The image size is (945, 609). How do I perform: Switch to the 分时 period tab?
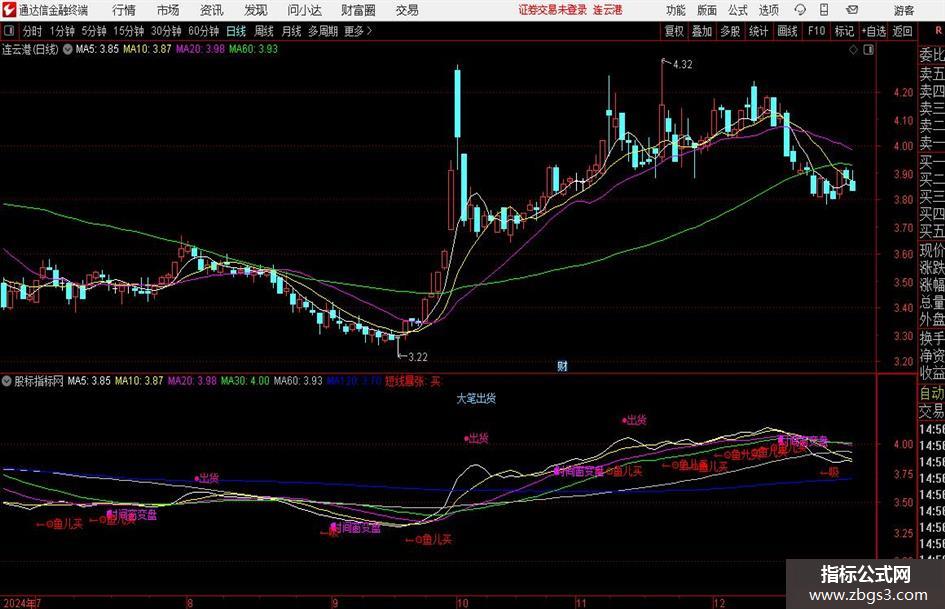click(x=32, y=31)
